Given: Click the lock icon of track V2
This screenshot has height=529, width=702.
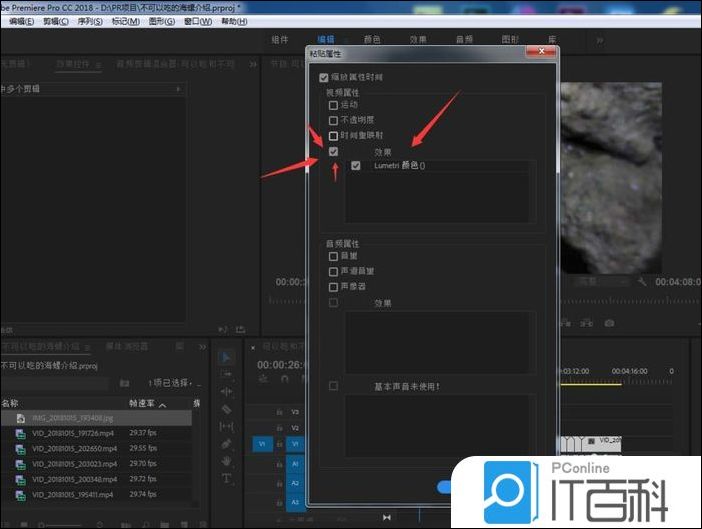Looking at the screenshot, I should point(279,428).
